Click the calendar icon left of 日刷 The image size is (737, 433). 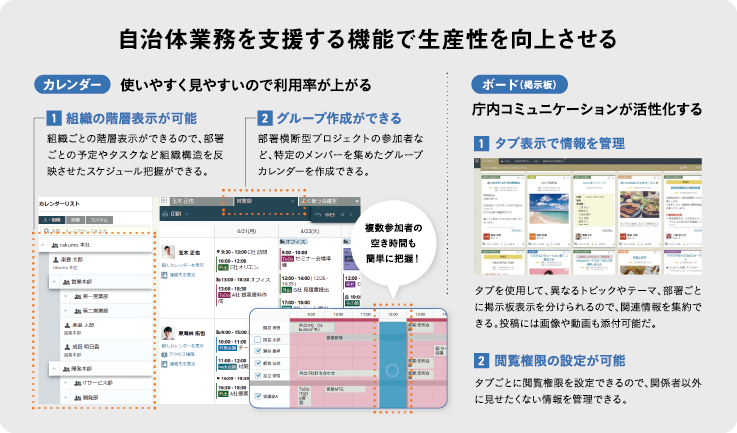pyautogui.click(x=165, y=214)
